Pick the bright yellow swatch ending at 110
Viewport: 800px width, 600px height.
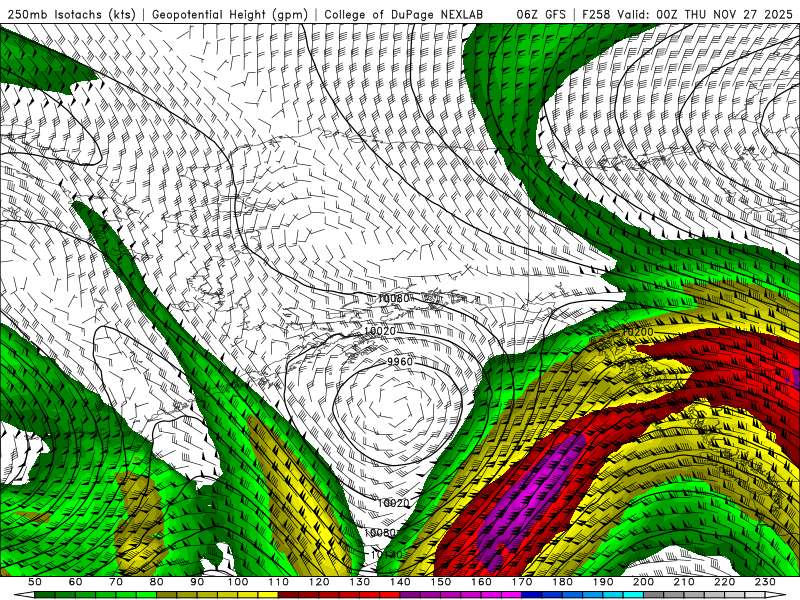(268, 595)
